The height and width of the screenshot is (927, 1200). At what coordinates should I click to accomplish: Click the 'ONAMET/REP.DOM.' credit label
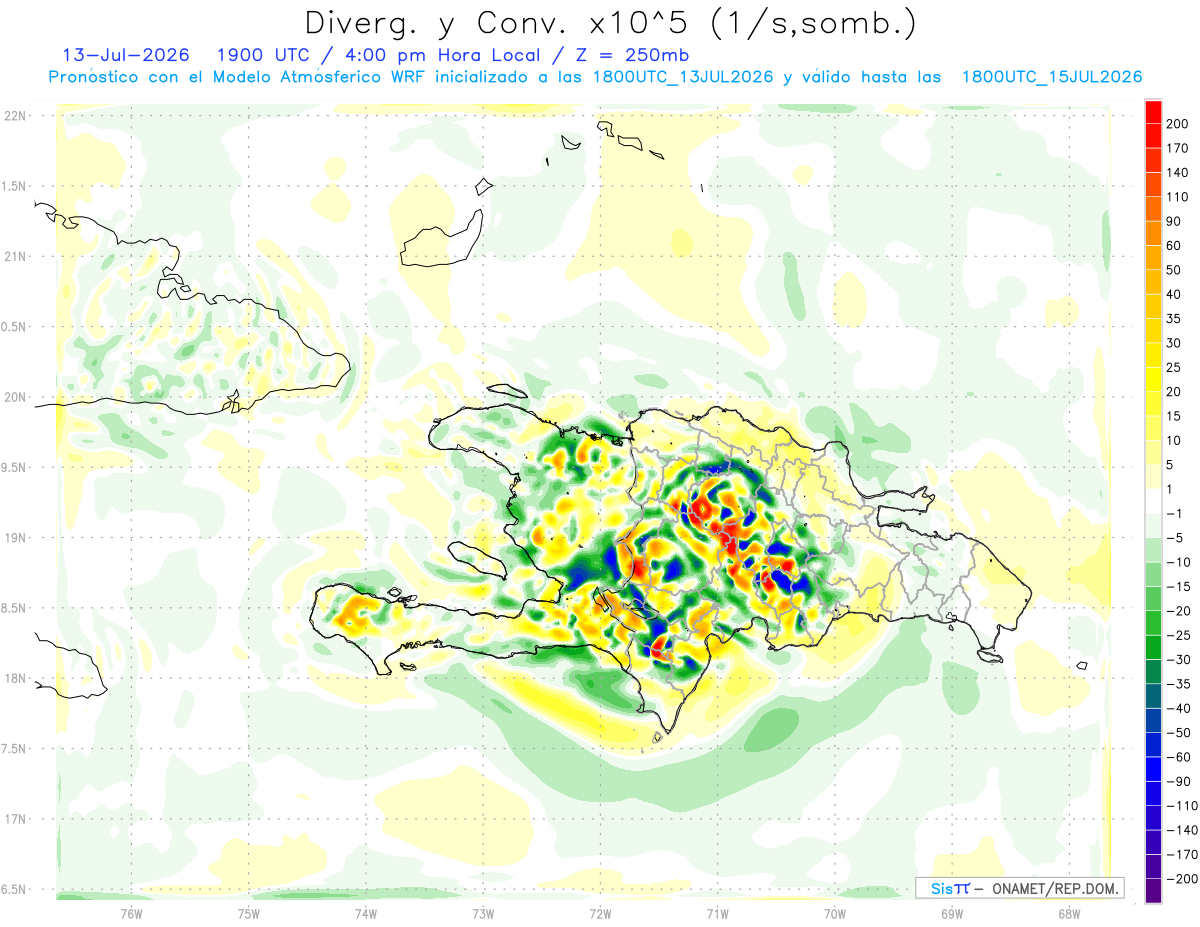pos(1054,888)
